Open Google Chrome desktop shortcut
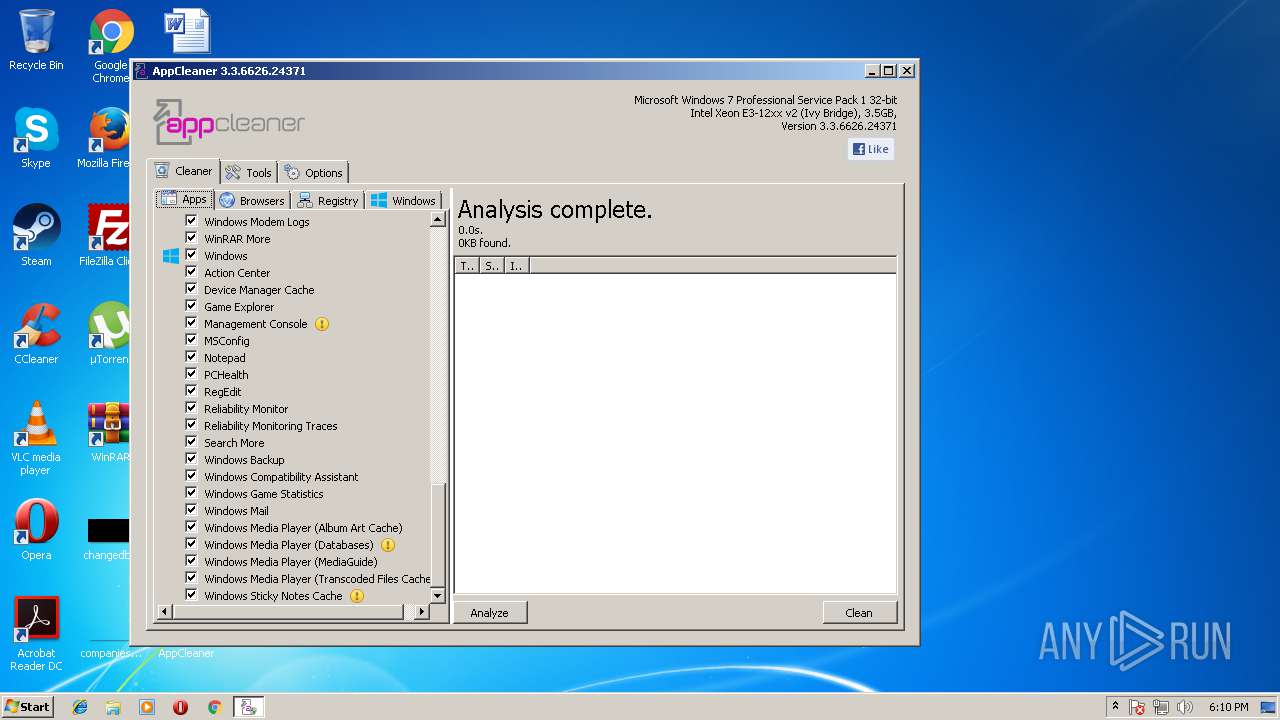This screenshot has width=1280, height=720. click(x=110, y=46)
